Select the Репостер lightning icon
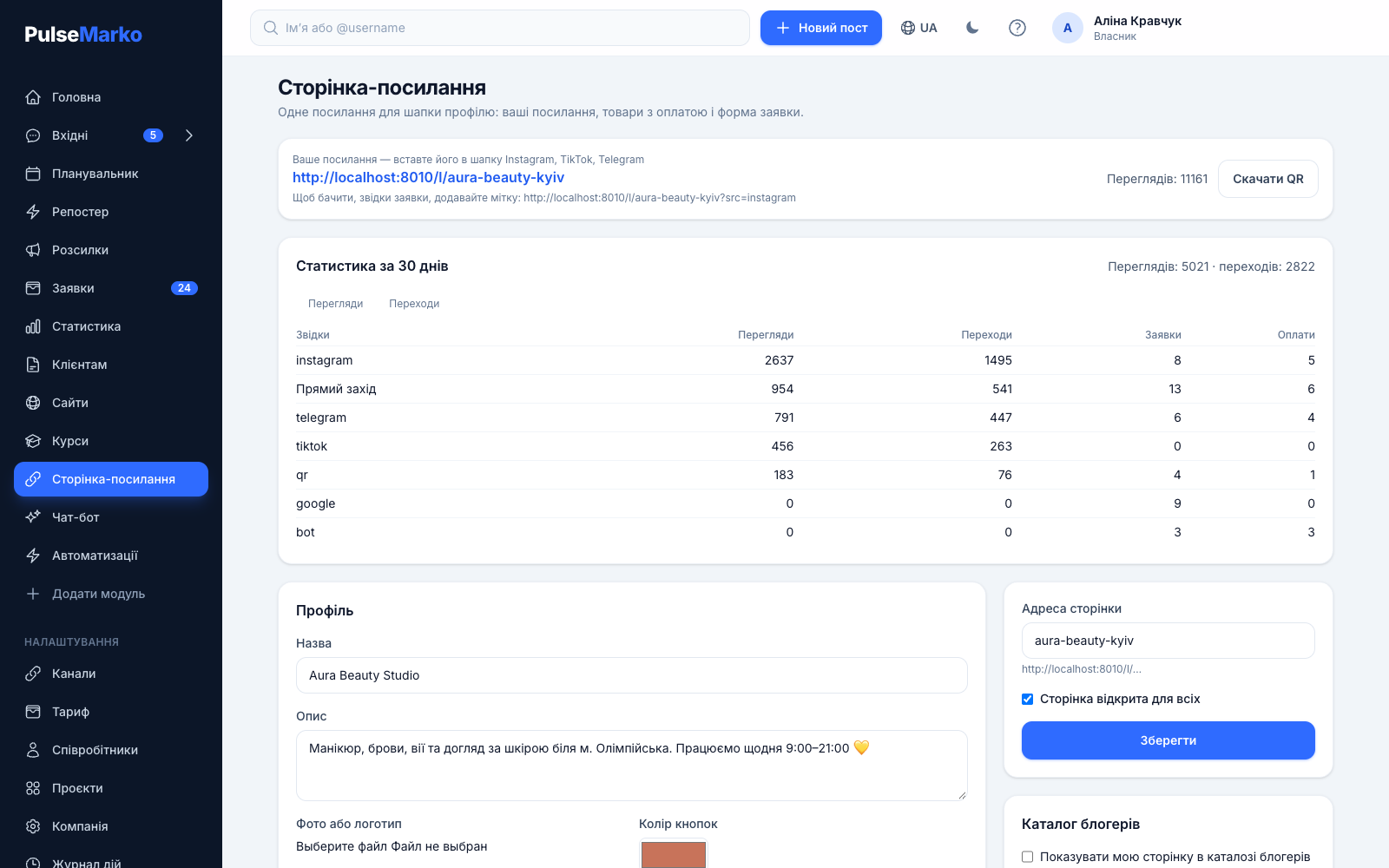Screen dimensions: 1389x868 pyautogui.click(x=33, y=212)
